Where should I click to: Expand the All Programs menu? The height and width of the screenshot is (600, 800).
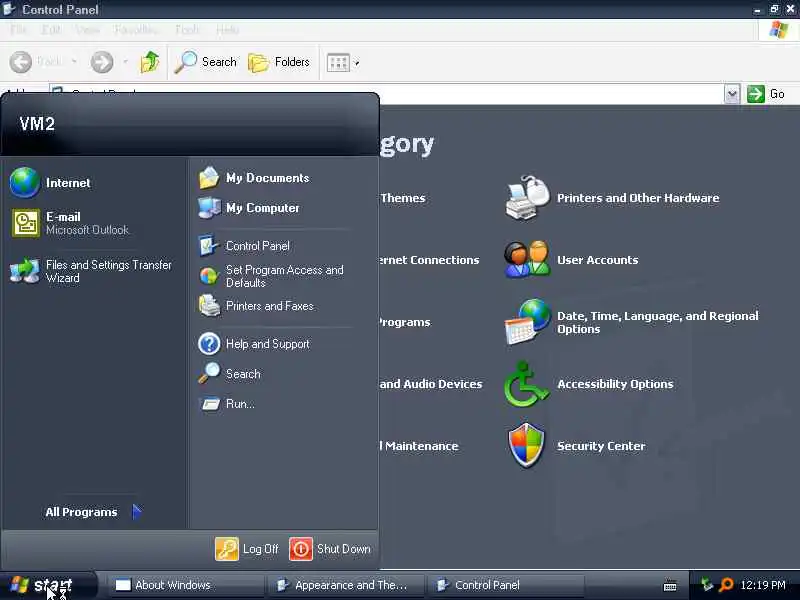93,512
